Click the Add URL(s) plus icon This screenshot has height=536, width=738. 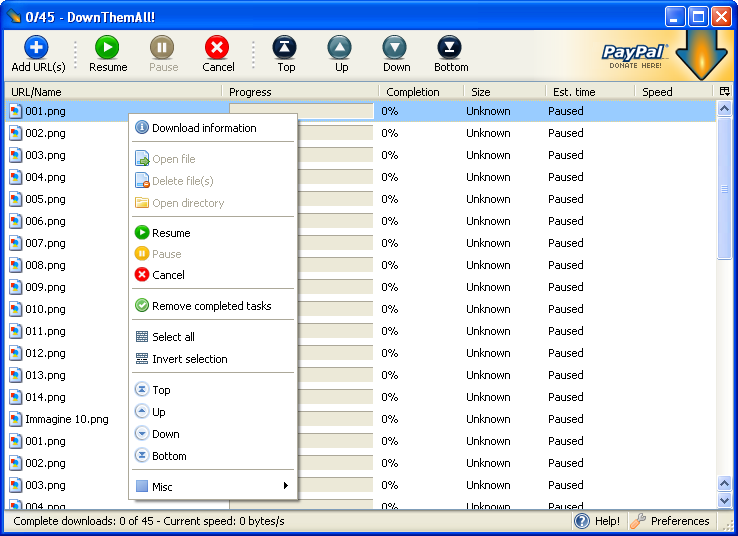click(36, 47)
